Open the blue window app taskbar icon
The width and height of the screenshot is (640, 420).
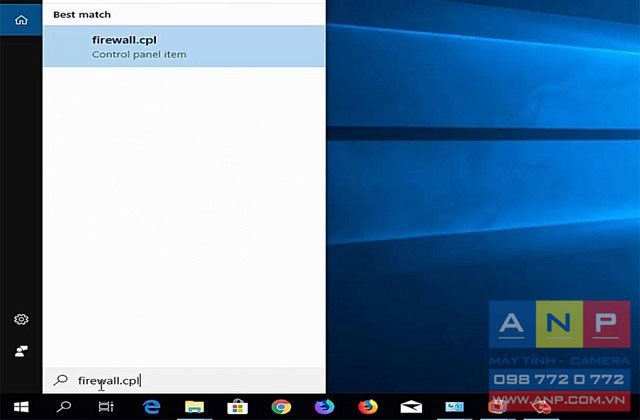coord(454,407)
